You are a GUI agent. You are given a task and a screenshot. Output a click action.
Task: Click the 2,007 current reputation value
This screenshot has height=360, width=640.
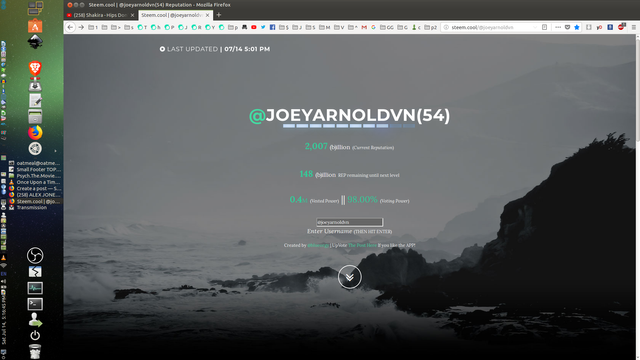[316, 146]
